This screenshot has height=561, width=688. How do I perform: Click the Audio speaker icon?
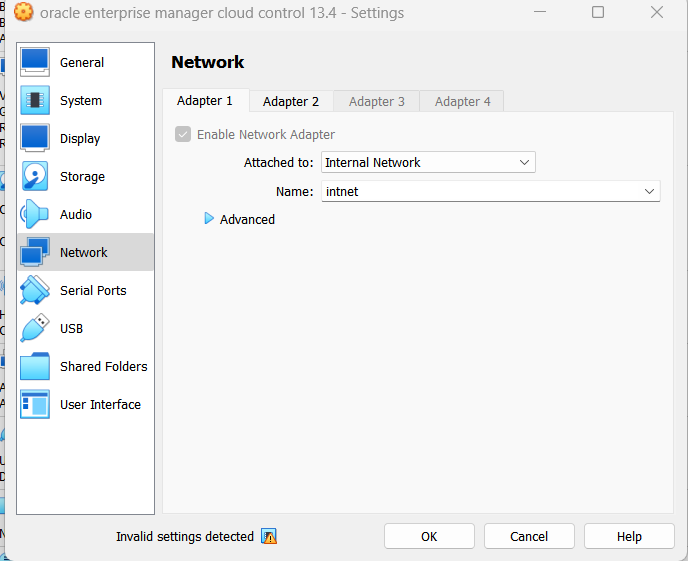pos(35,214)
